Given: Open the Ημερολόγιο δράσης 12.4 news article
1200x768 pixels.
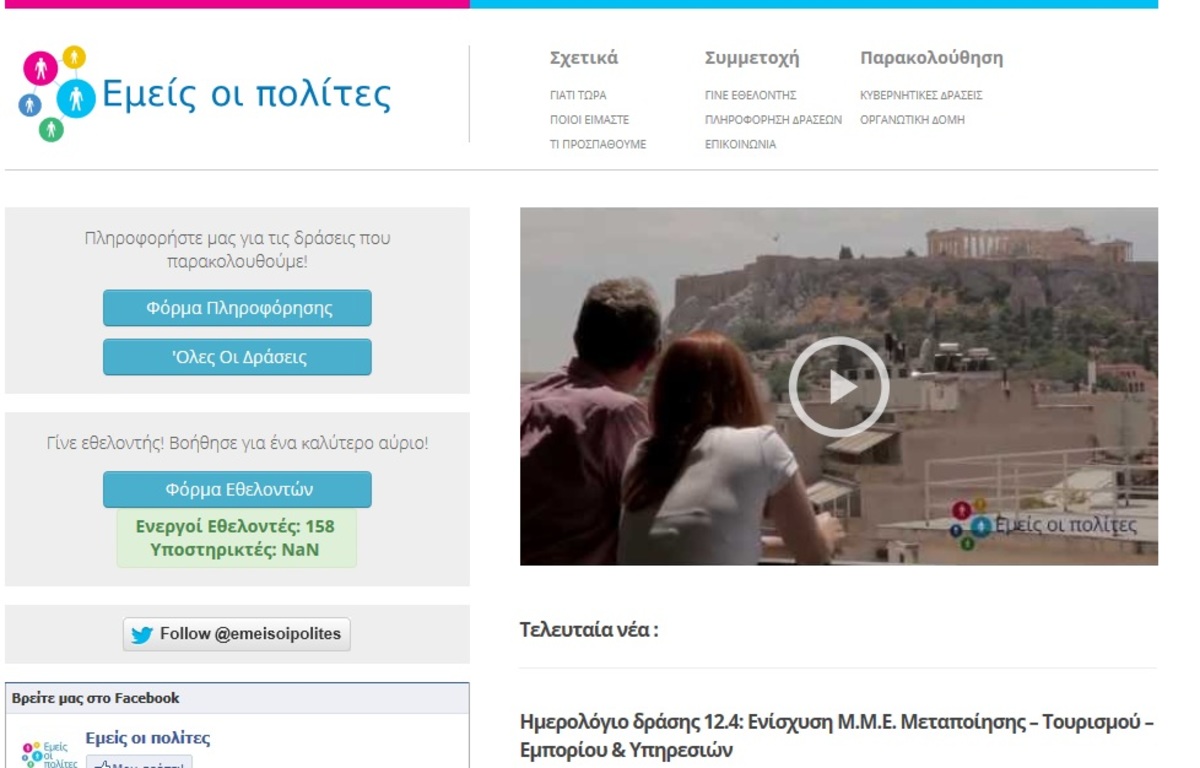Looking at the screenshot, I should click(837, 734).
